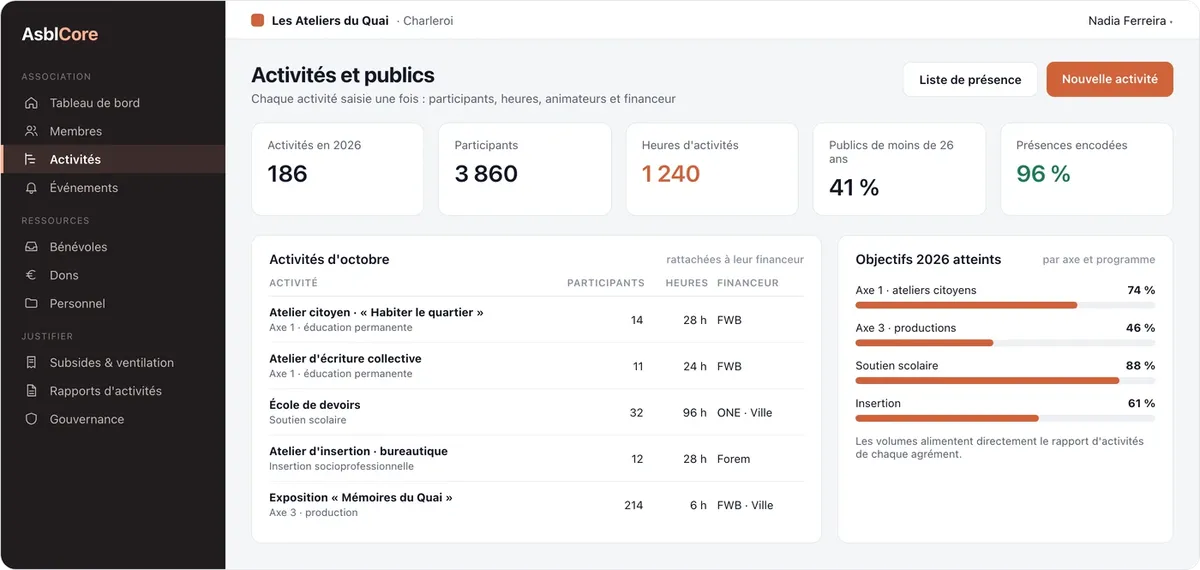The width and height of the screenshot is (1200, 570).
Task: Click the Forem financeur cell
Action: pyautogui.click(x=733, y=459)
